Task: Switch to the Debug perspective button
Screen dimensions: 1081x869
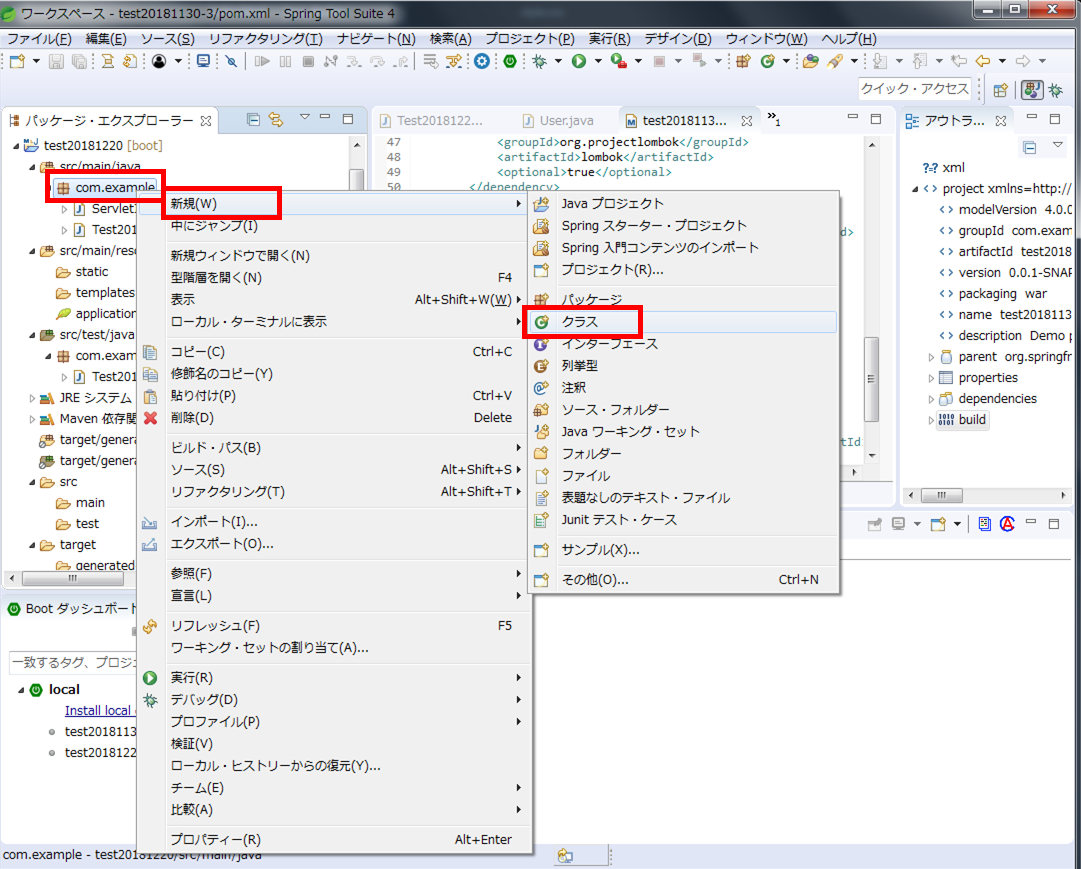Action: 1055,90
